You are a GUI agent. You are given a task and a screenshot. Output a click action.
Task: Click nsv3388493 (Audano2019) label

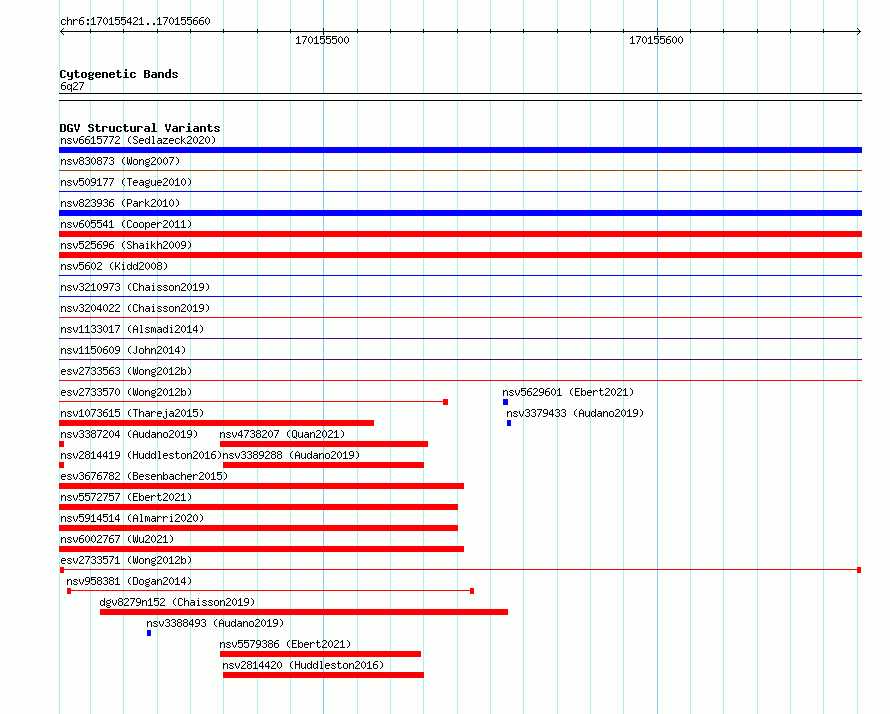coord(215,623)
